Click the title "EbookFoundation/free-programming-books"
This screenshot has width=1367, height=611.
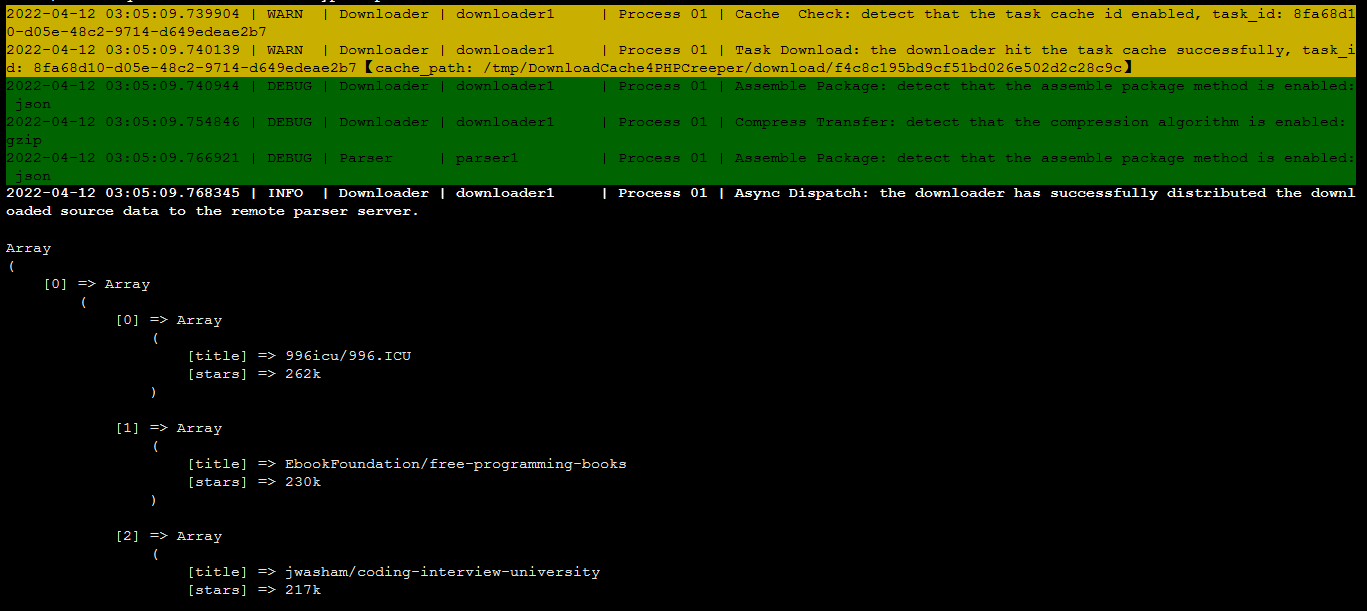pyautogui.click(x=456, y=464)
